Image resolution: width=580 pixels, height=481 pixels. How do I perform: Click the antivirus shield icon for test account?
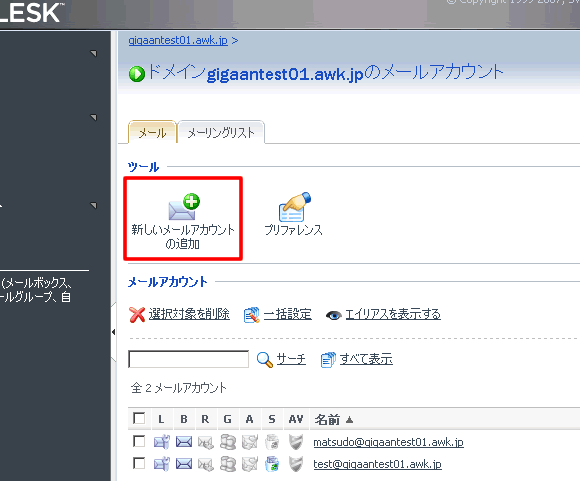click(296, 464)
